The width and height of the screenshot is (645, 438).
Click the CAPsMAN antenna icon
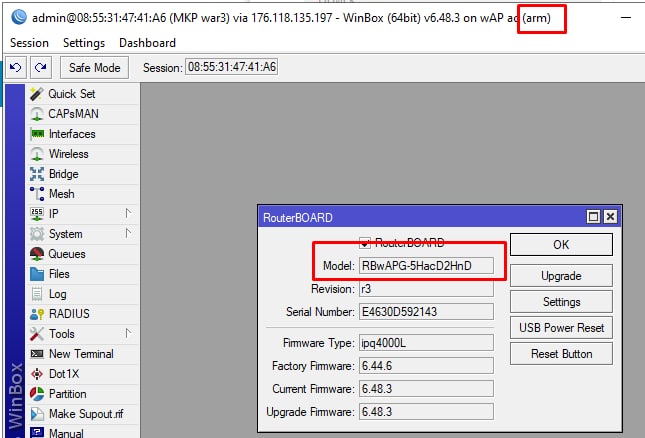pyautogui.click(x=37, y=114)
